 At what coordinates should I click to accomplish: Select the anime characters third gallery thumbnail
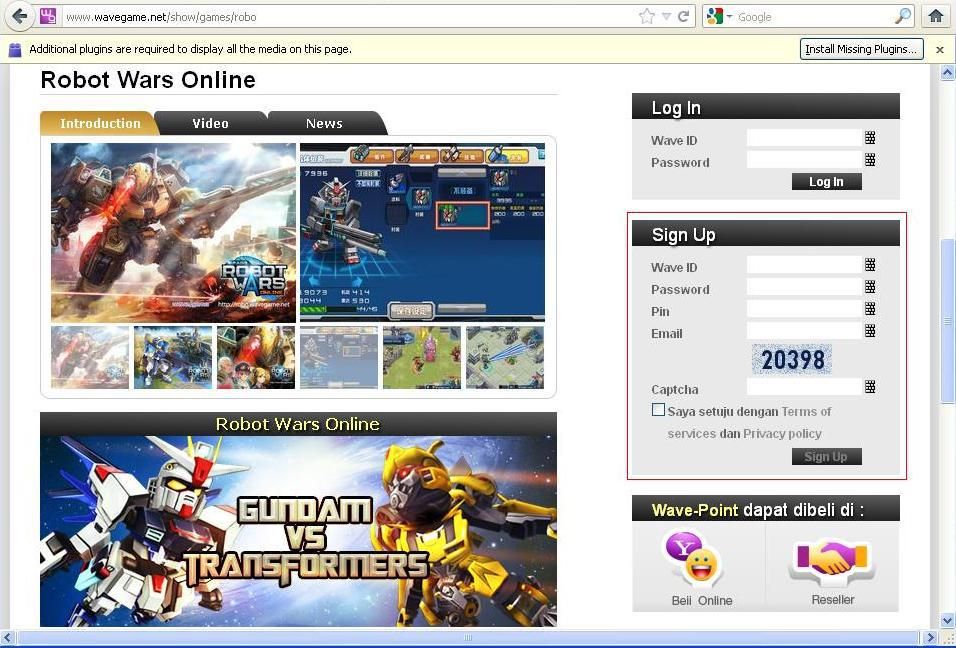(x=256, y=357)
